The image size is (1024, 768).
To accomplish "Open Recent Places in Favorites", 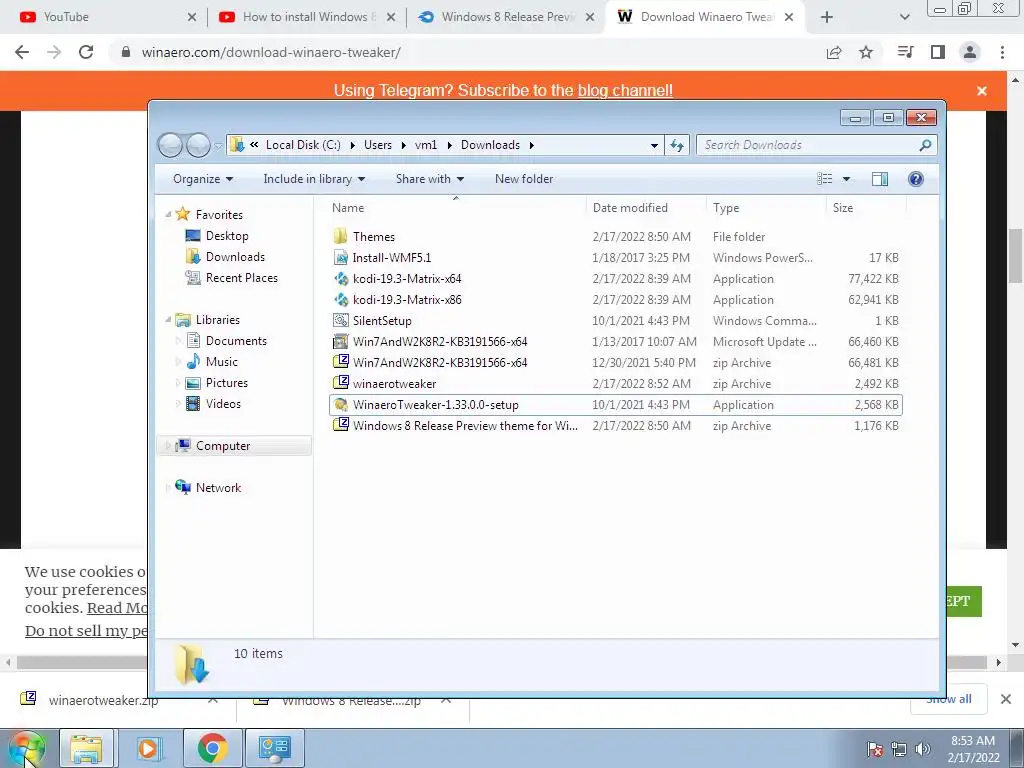I will [x=242, y=278].
